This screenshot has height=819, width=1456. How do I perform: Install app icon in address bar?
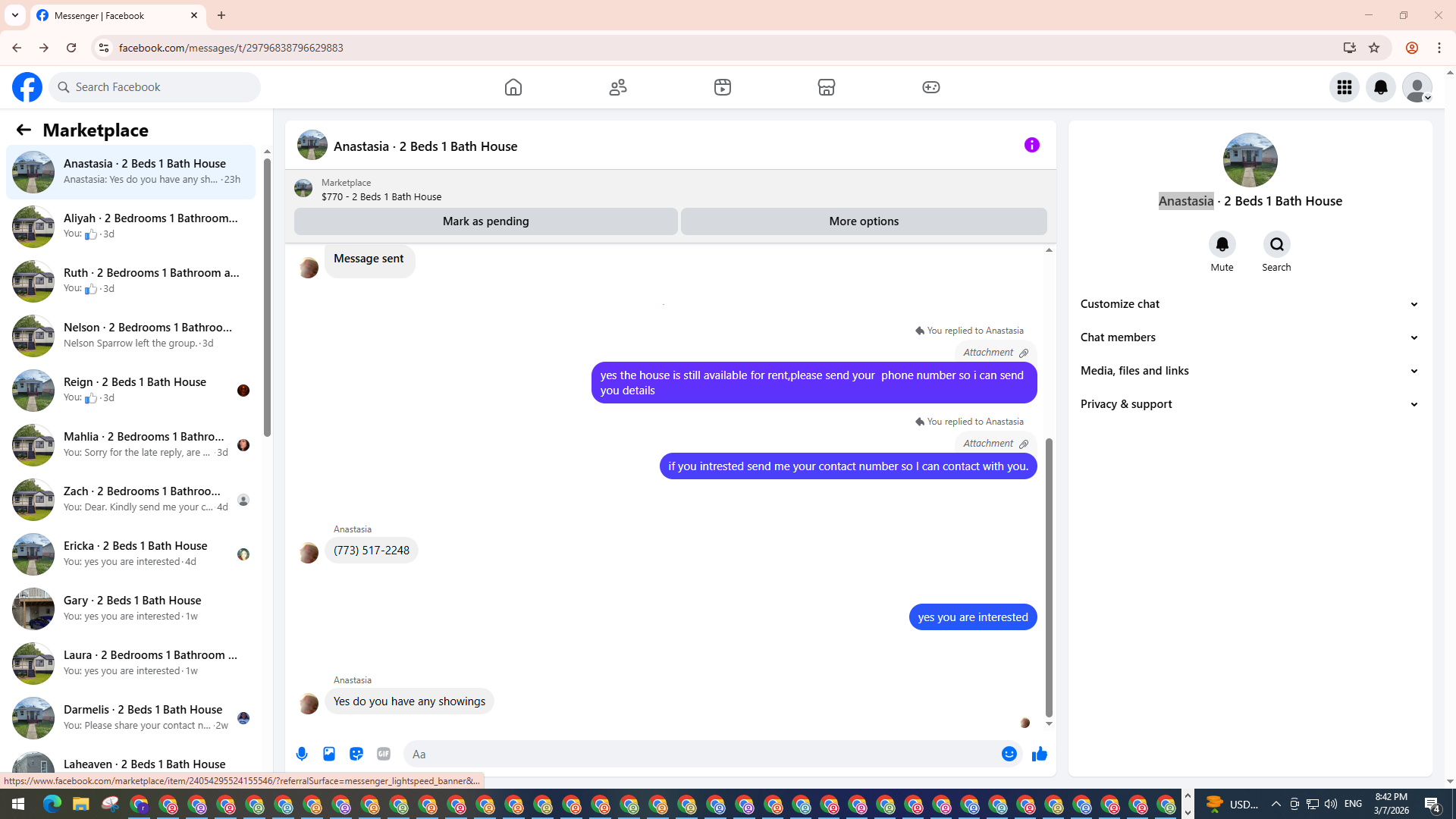1349,48
